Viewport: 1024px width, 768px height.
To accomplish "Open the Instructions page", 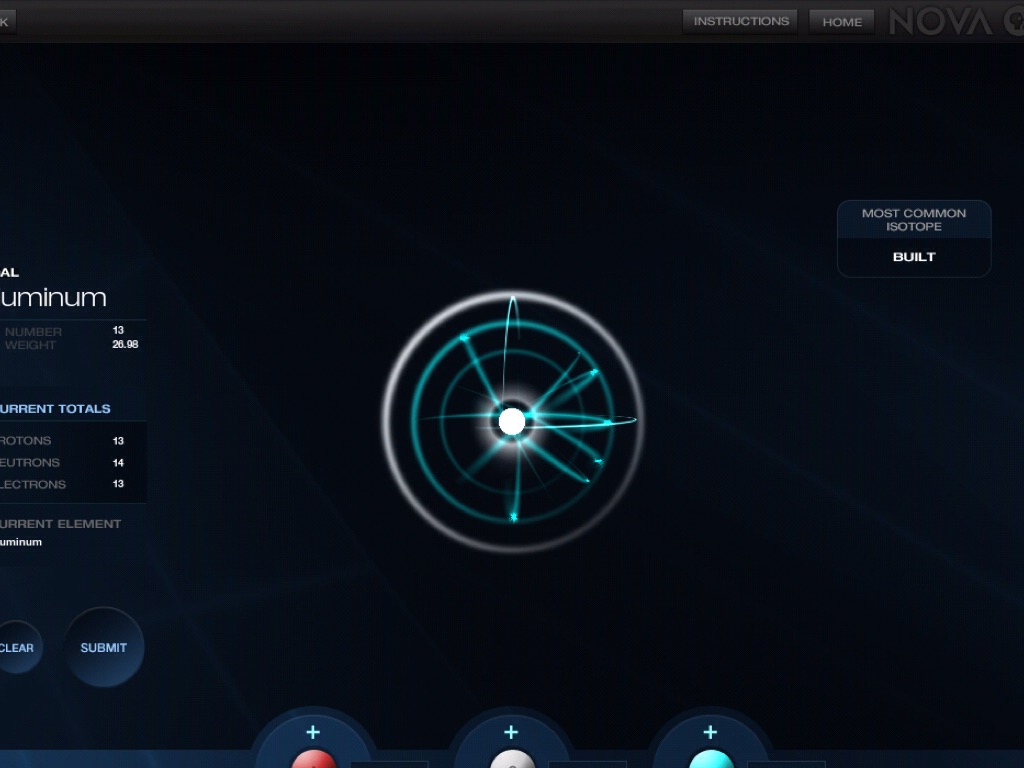I will 740,21.
